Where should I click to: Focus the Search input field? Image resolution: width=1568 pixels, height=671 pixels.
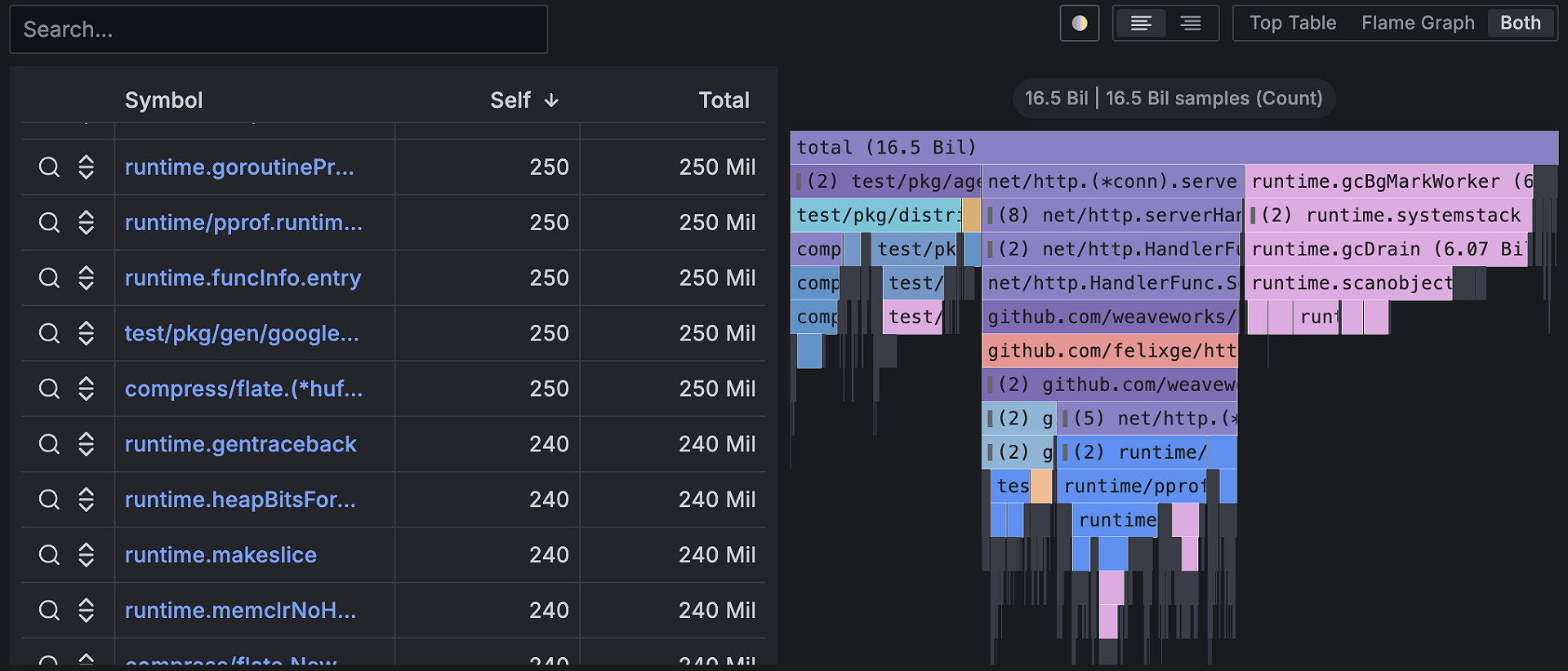[278, 29]
